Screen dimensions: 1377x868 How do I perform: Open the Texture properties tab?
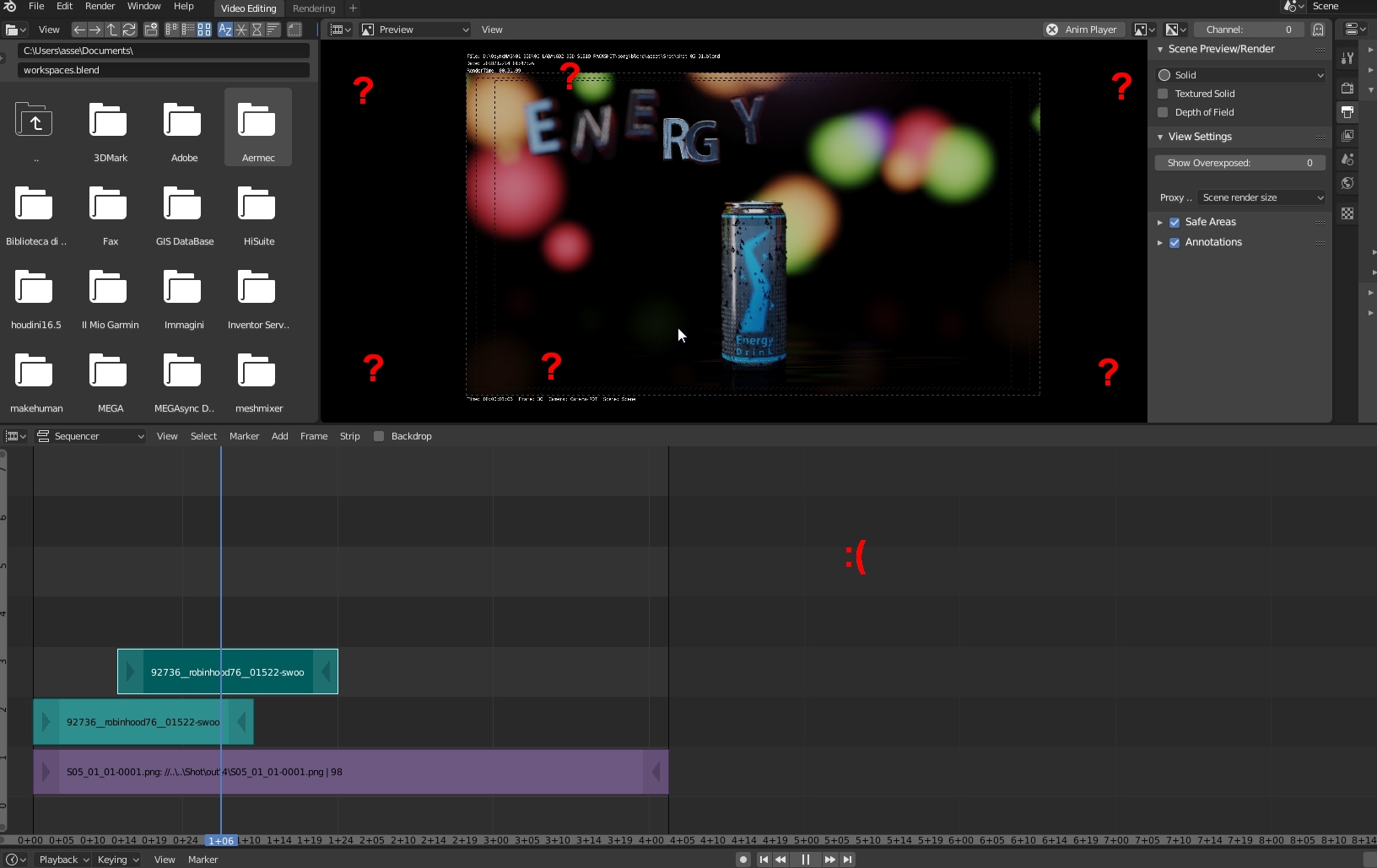1347,213
